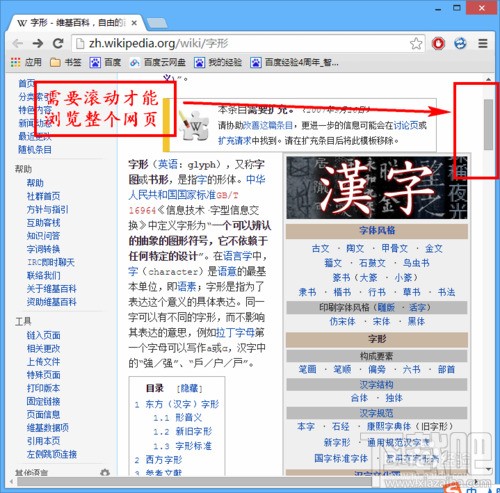
Task: Click the settings gear beside 其他语言
Action: point(105,472)
